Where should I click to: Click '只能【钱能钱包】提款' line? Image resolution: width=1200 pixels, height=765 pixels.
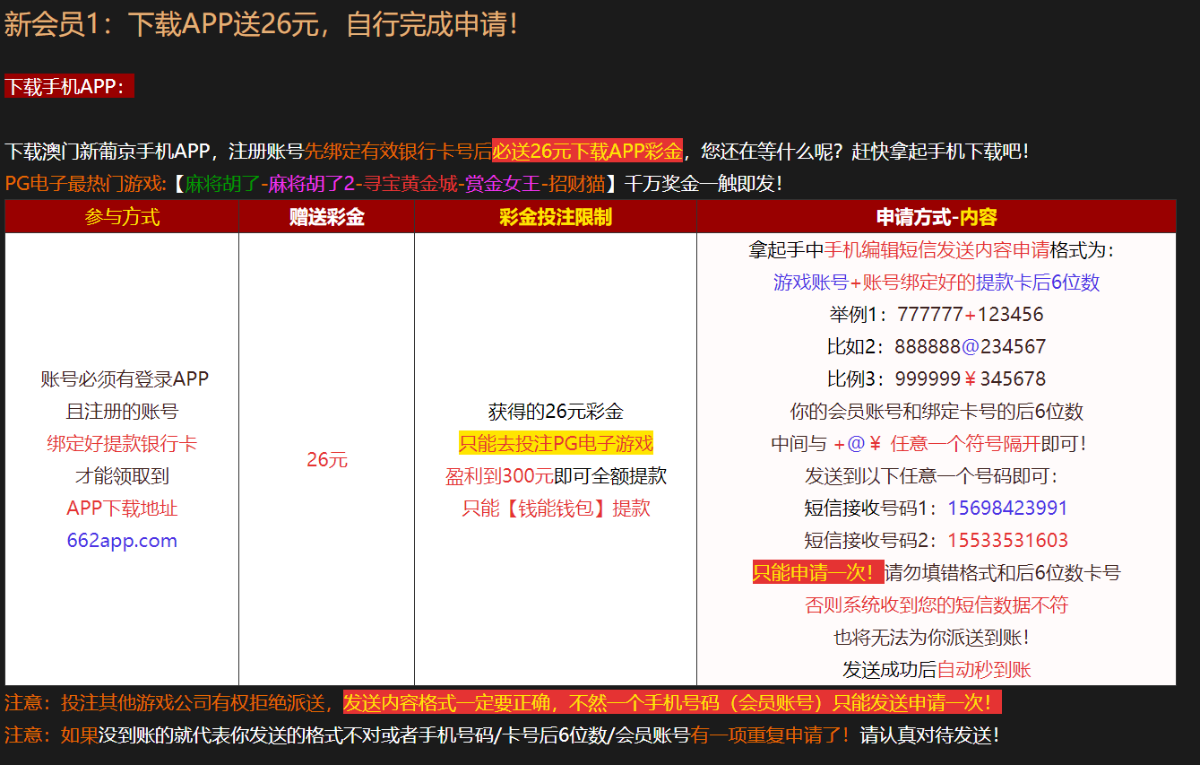[556, 508]
